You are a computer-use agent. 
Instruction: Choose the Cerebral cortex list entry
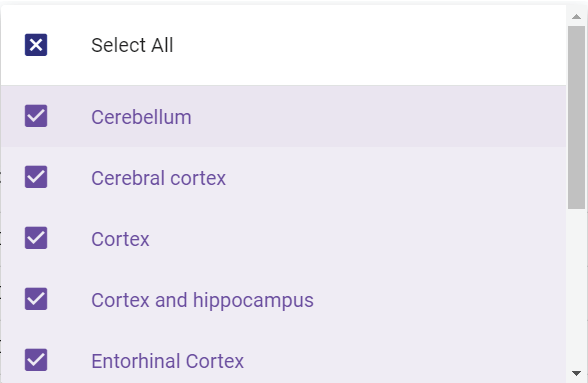pyautogui.click(x=159, y=178)
